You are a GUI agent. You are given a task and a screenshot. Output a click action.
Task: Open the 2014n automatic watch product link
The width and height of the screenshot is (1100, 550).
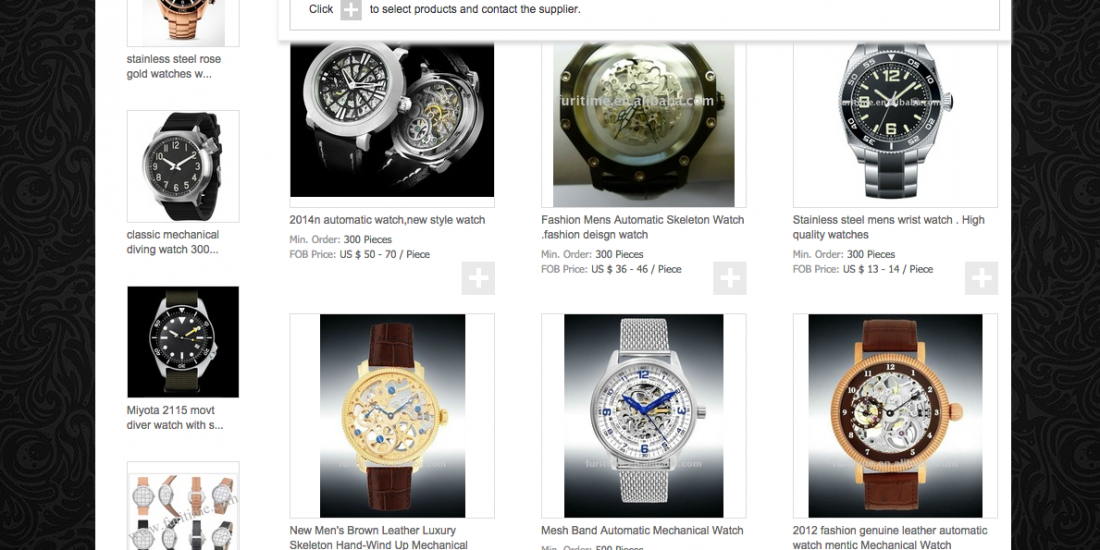[x=387, y=220]
